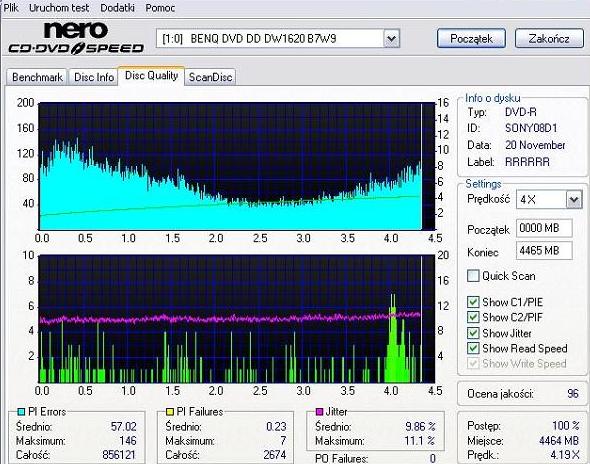Viewport: 590px width, 464px height.
Task: Click the yellow PI Failures legend swatch
Action: 170,412
